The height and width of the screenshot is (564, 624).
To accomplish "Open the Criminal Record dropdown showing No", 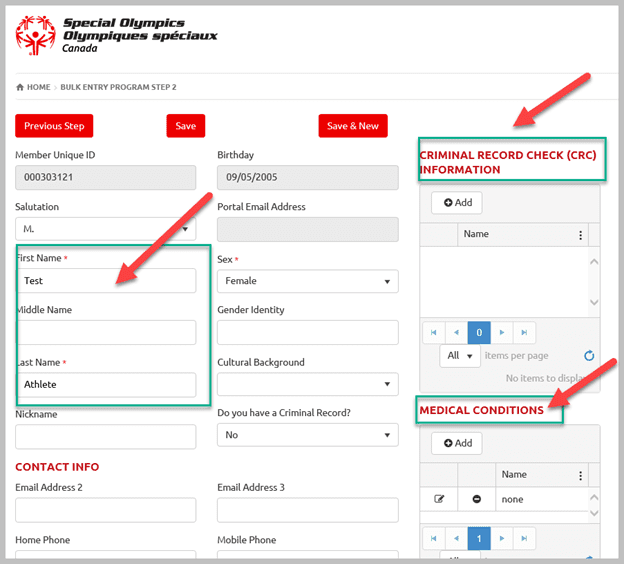I will pyautogui.click(x=308, y=435).
